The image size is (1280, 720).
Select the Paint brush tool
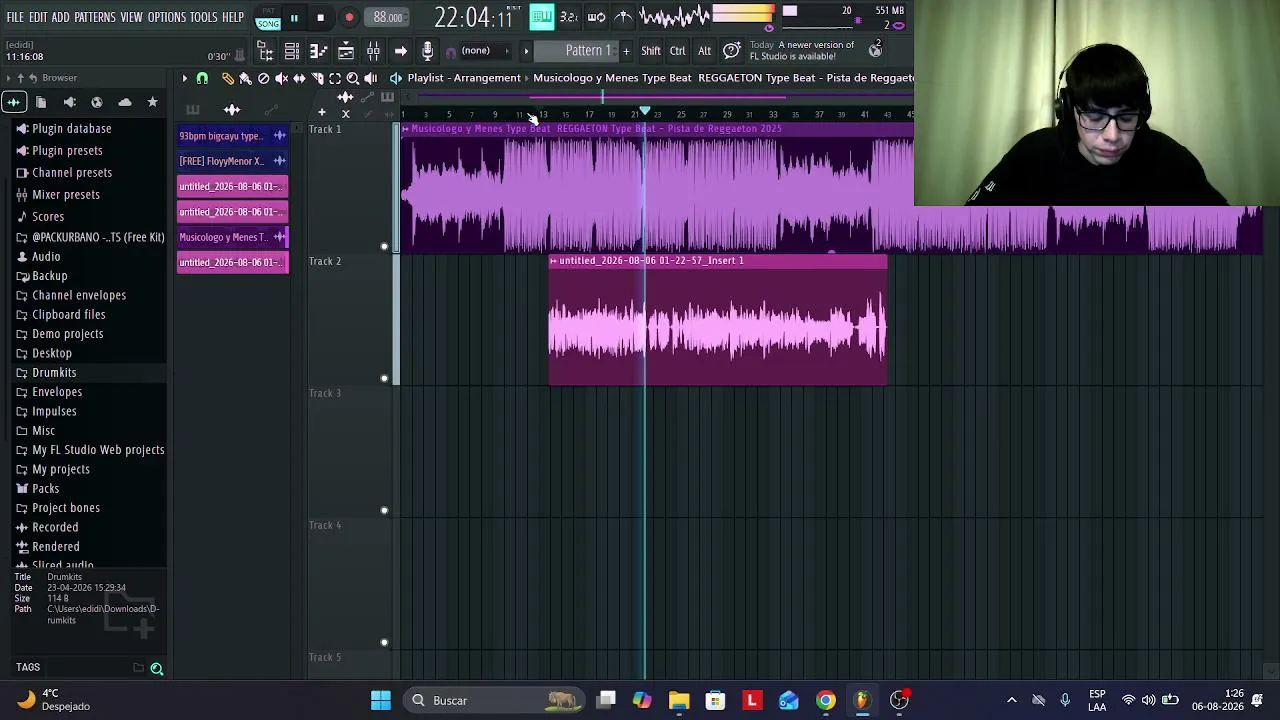(x=245, y=78)
